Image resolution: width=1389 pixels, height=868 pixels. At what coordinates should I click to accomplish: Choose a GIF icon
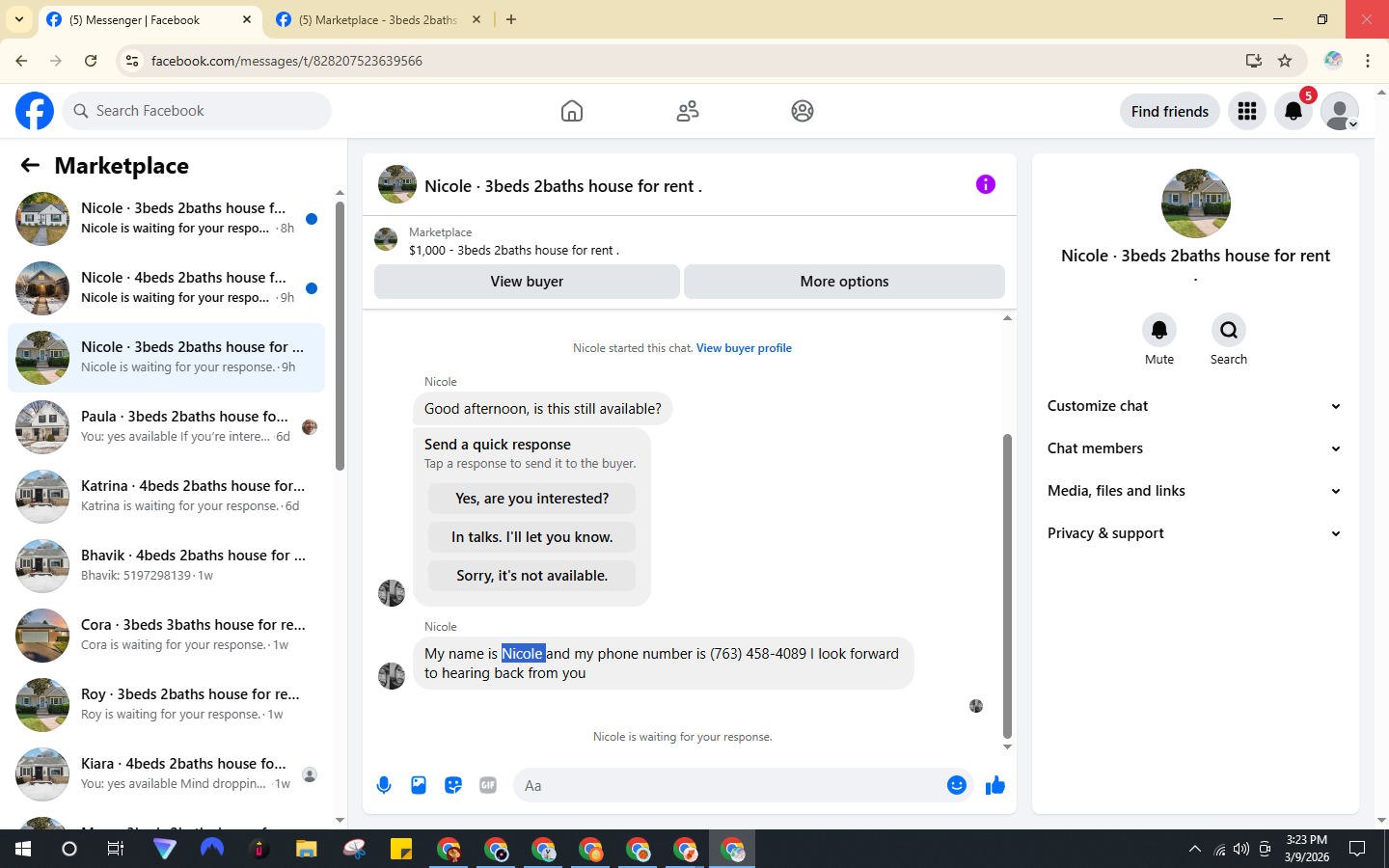488,785
